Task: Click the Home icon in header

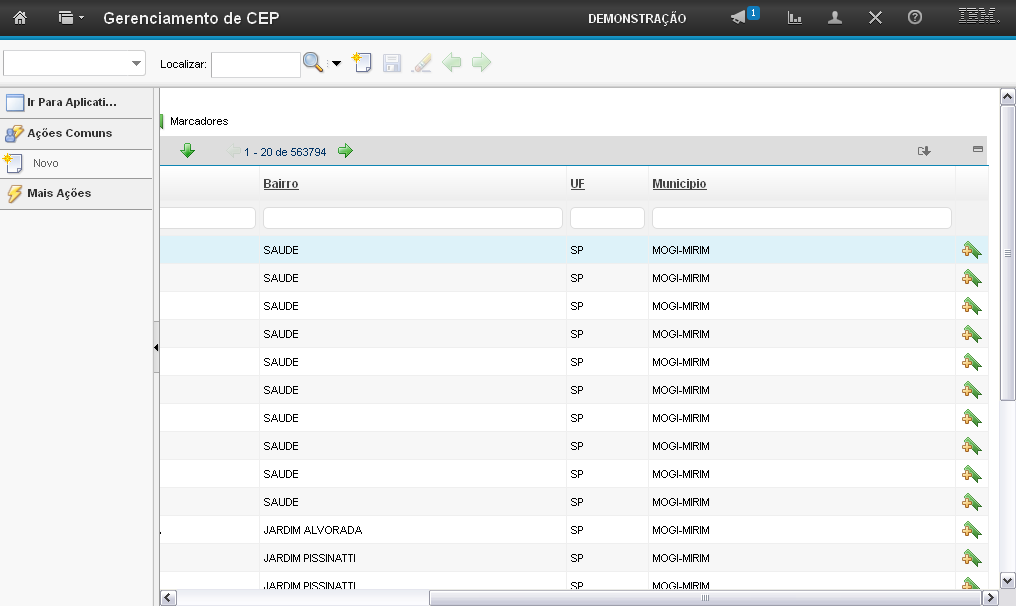Action: (19, 18)
